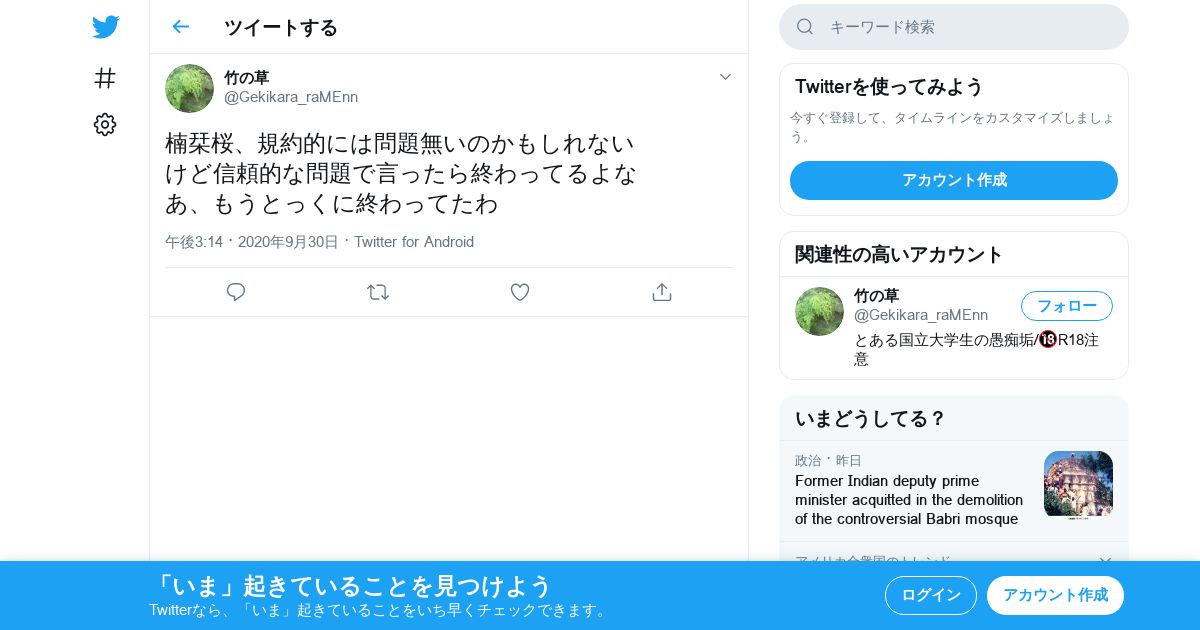Like the tweet with the heart icon

point(520,292)
